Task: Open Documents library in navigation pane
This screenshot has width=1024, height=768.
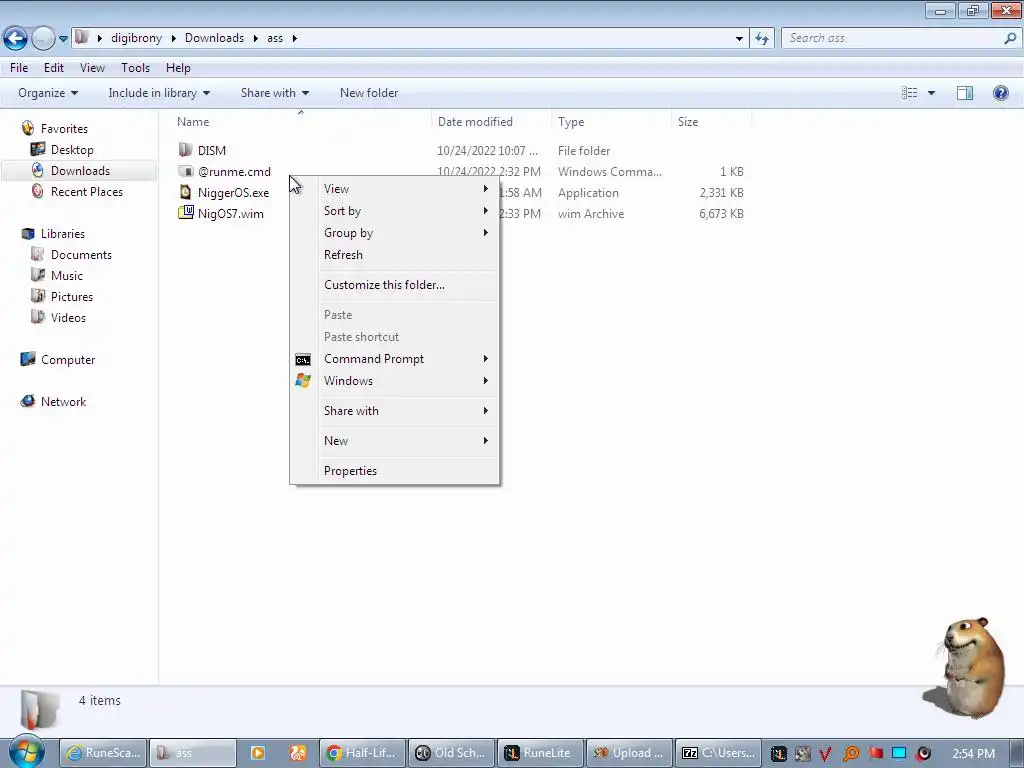Action: [81, 255]
